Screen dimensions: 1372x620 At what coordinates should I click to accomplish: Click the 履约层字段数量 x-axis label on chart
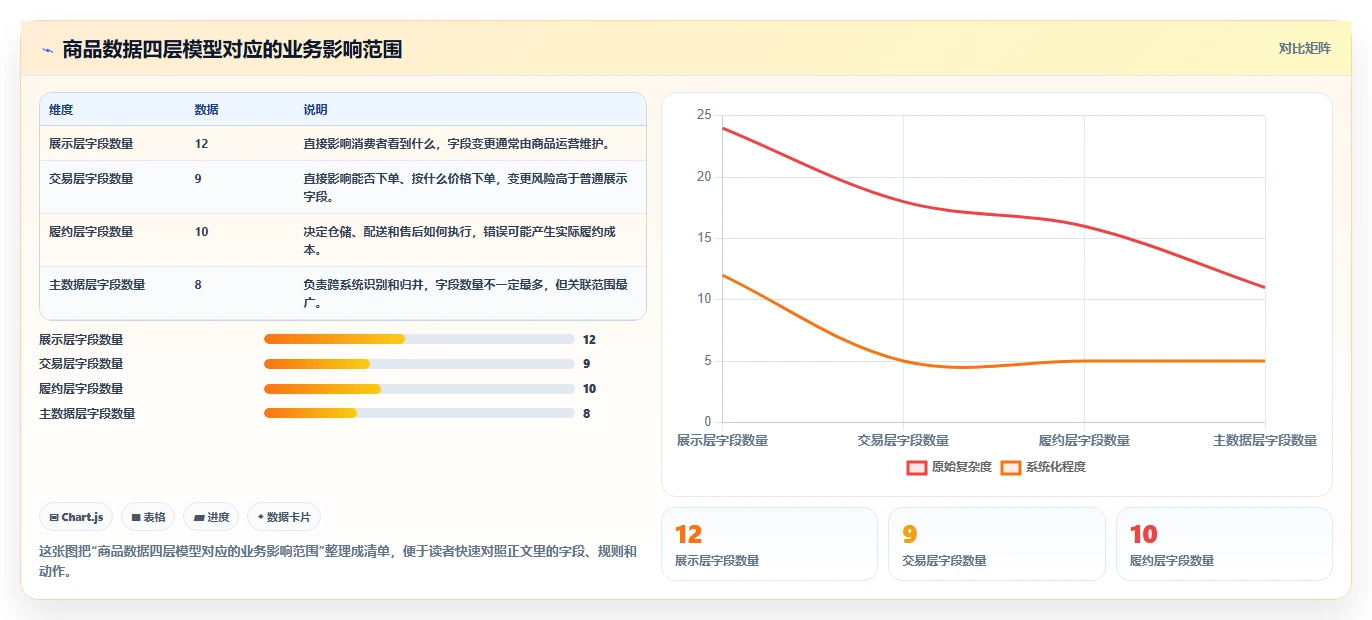pyautogui.click(x=1084, y=440)
